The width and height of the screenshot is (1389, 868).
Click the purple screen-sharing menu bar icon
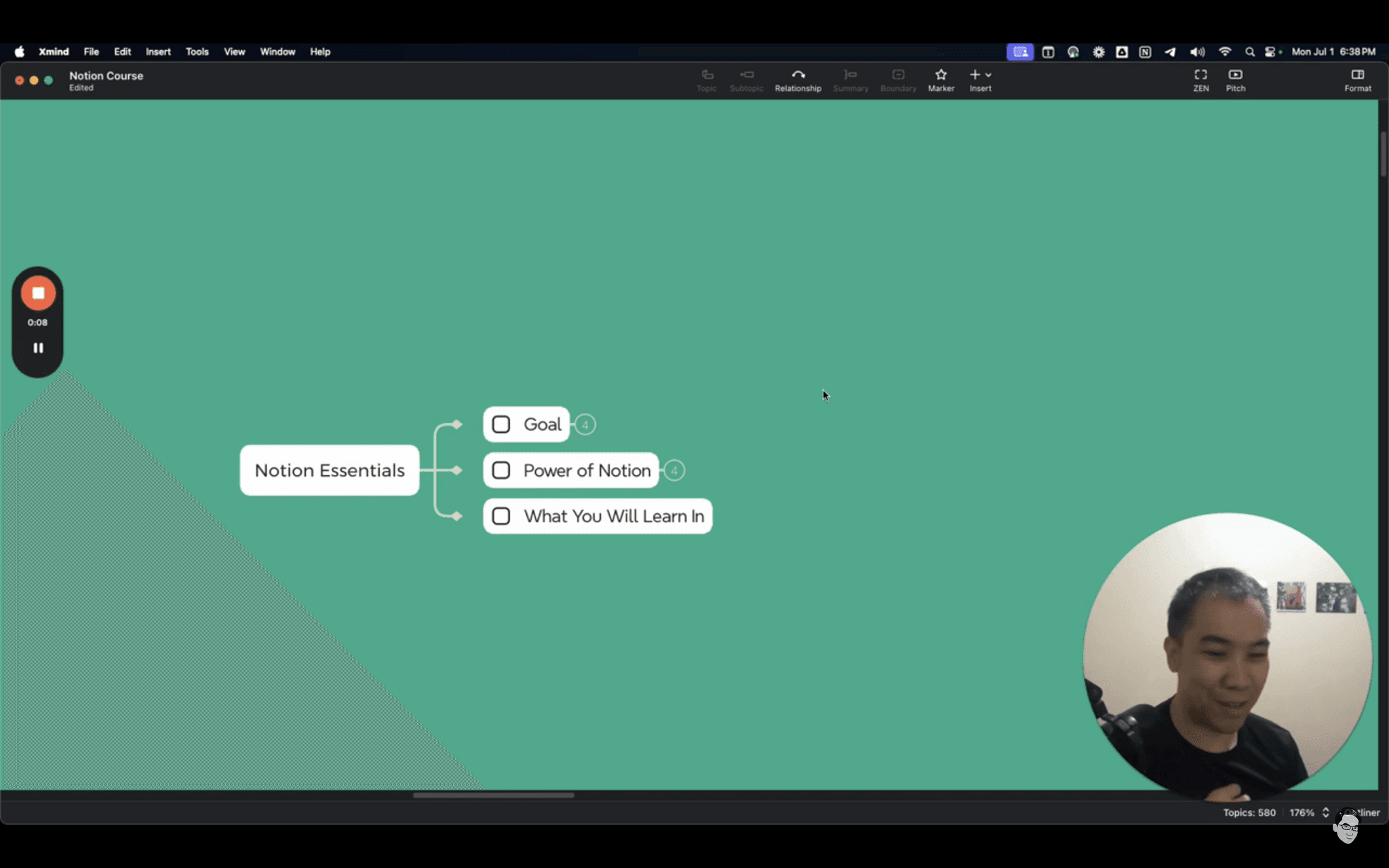point(1020,52)
